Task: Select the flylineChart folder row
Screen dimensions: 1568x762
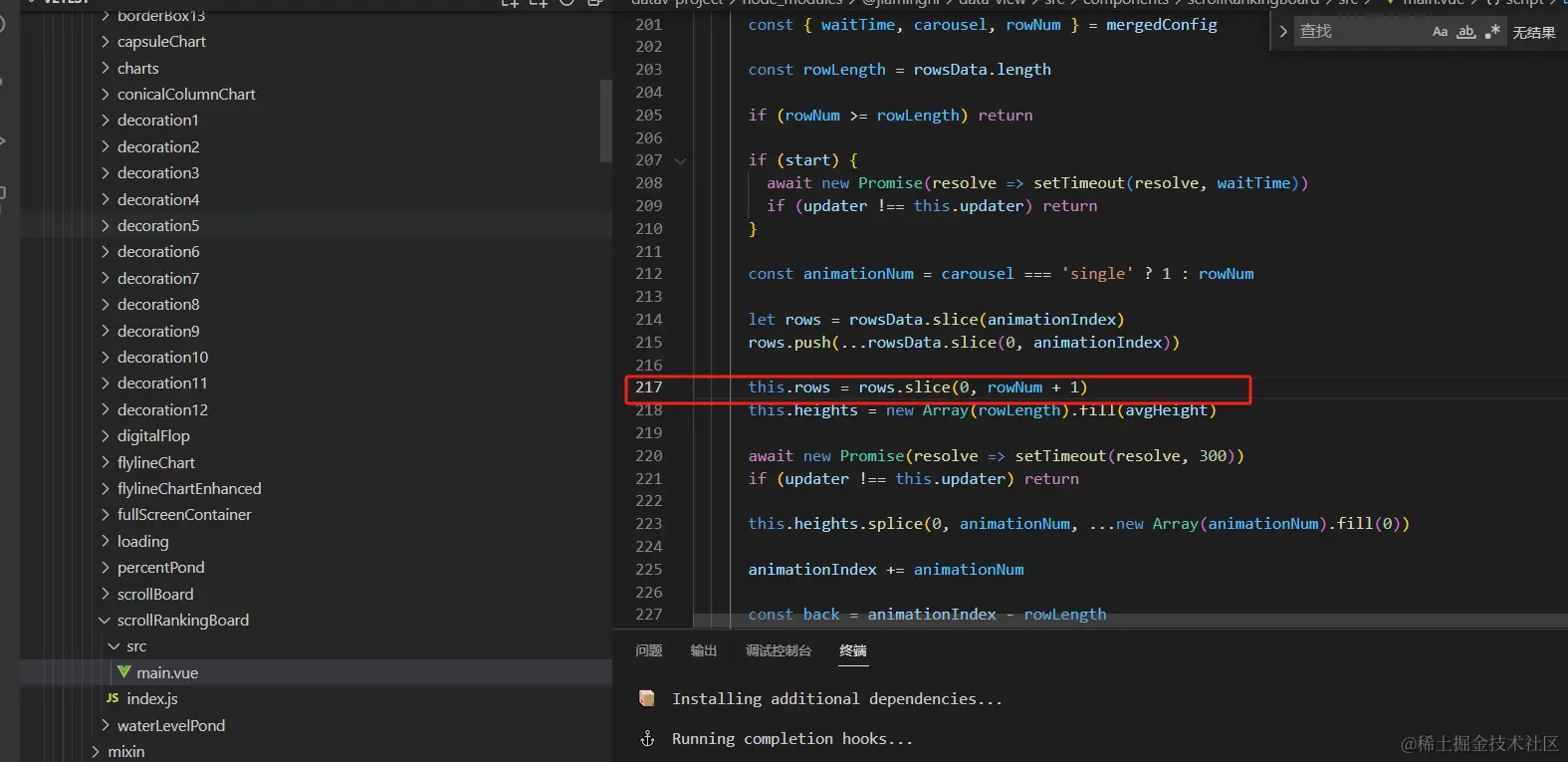Action: (x=316, y=462)
